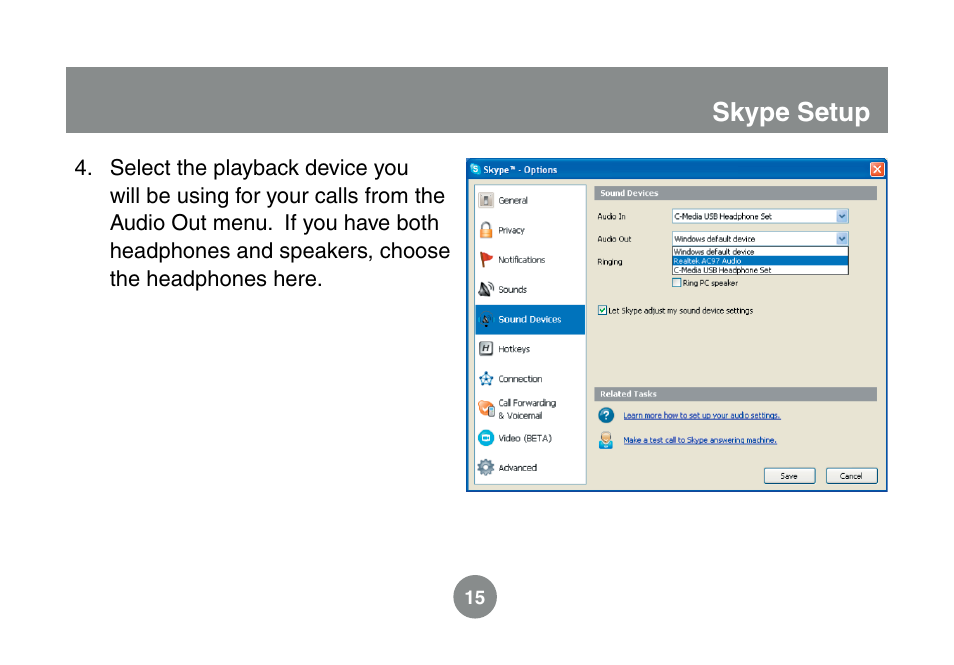
Task: Click the Video (BETA) camera icon
Action: 486,438
